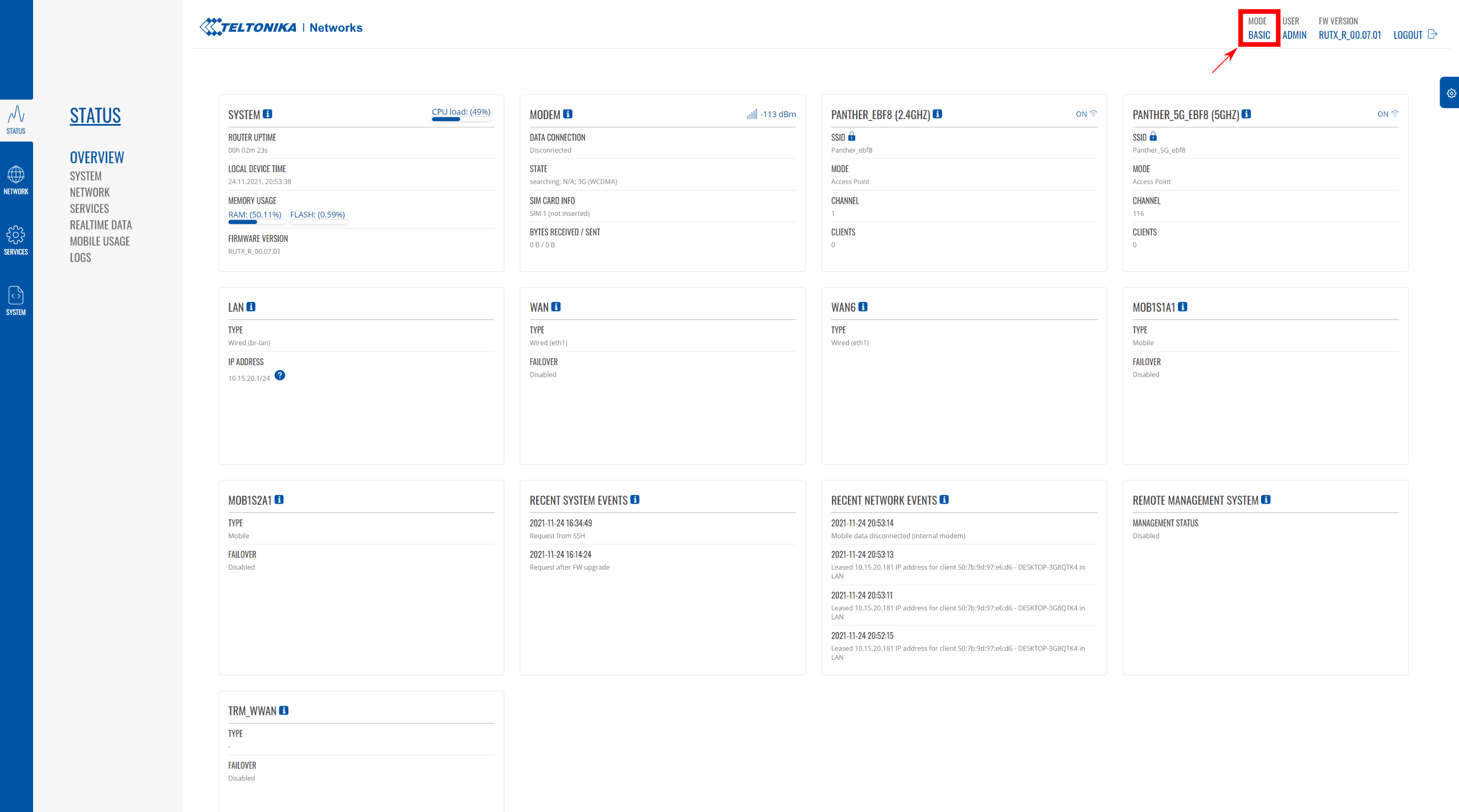Toggle the ON wifi status of PANTHER_5G_EBF8 5GHz
1459x812 pixels.
click(1388, 114)
